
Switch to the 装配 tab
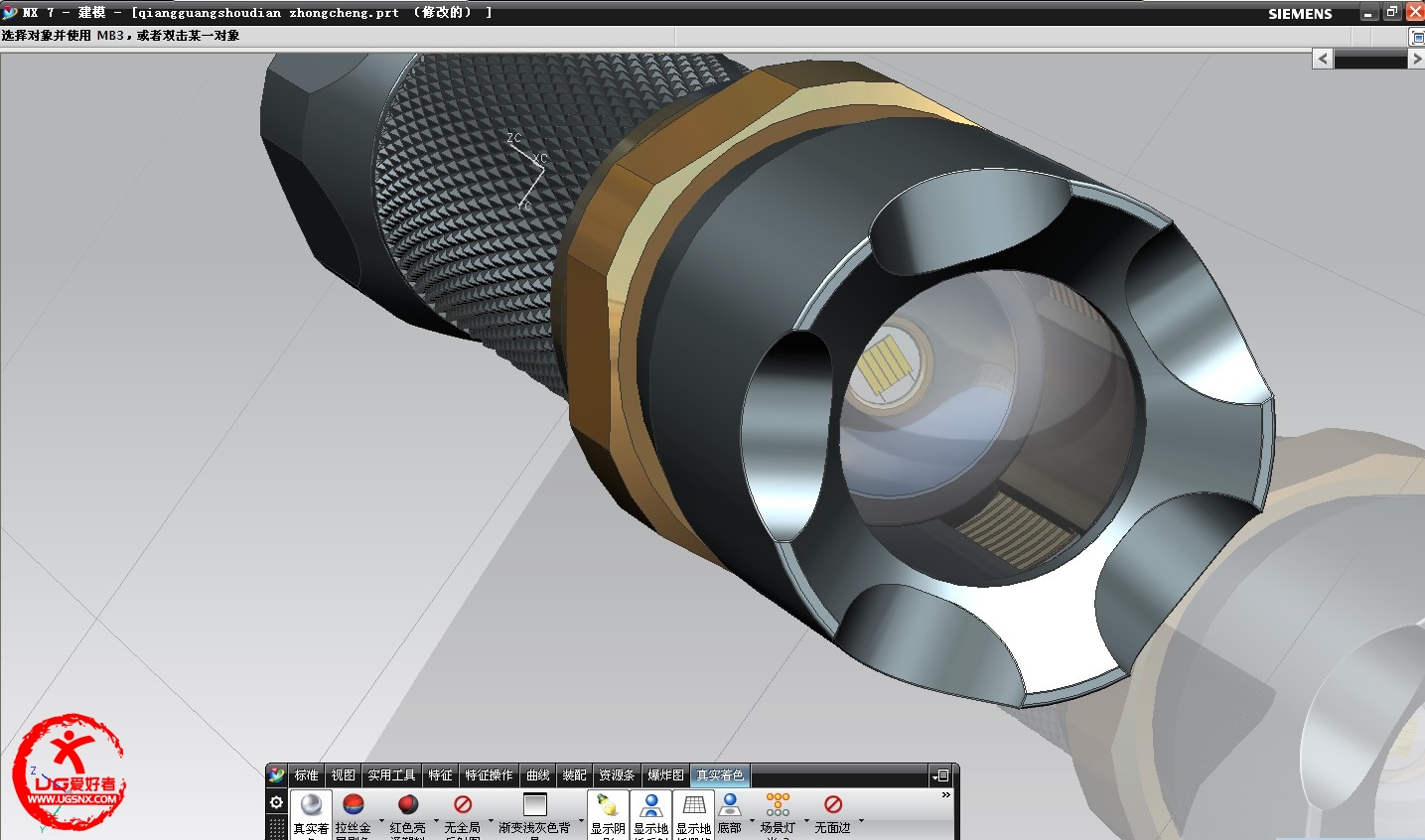pyautogui.click(x=575, y=775)
